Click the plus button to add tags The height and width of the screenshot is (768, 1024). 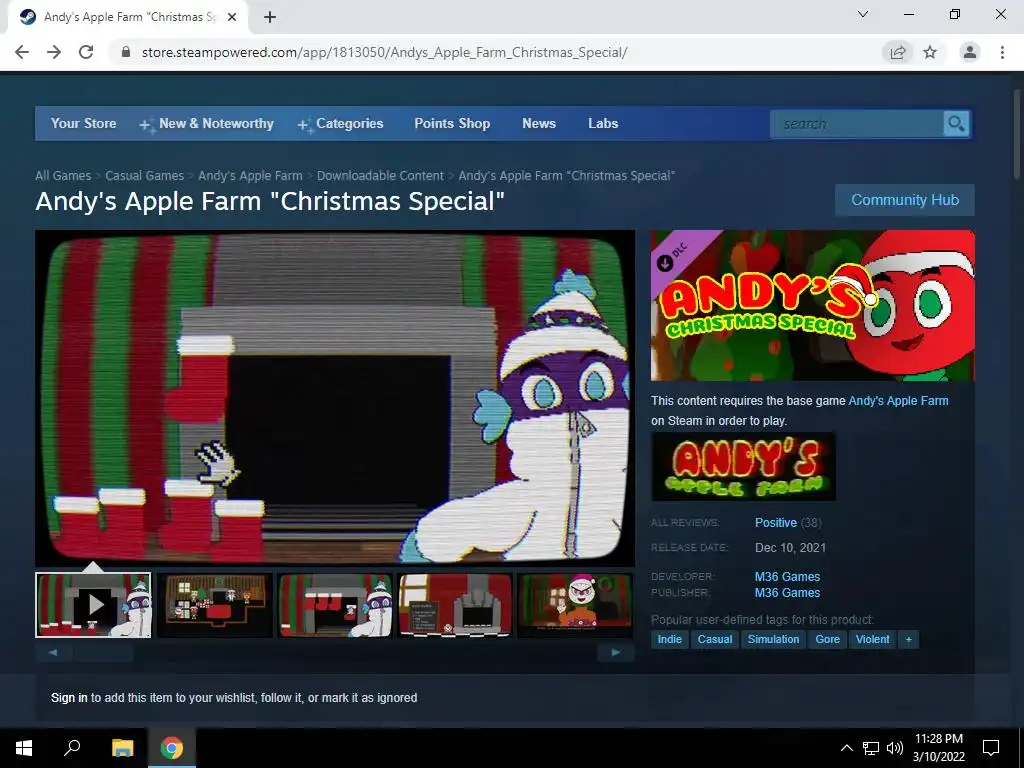(x=908, y=639)
